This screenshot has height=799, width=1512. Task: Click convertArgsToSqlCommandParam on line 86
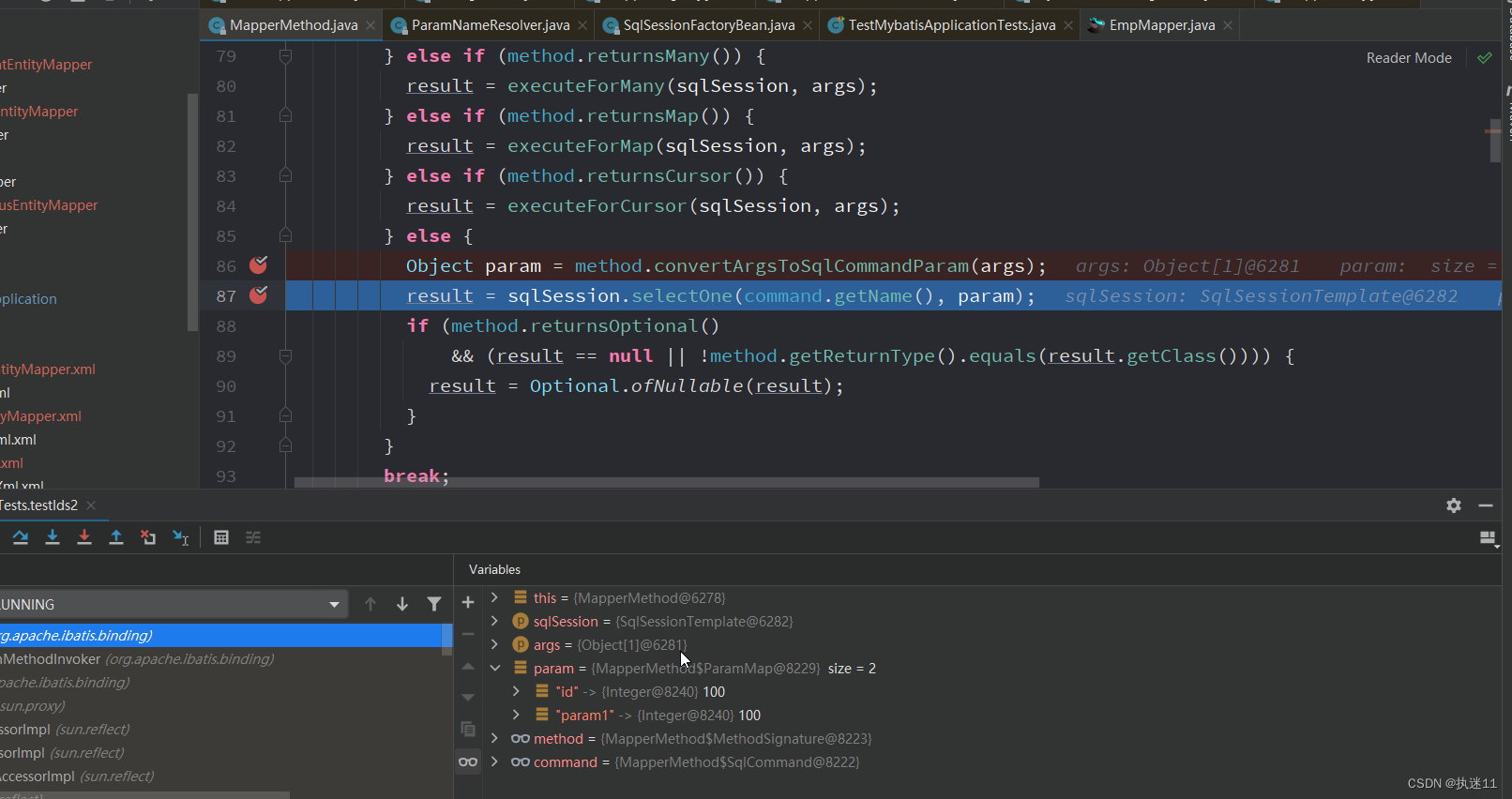[x=810, y=266]
